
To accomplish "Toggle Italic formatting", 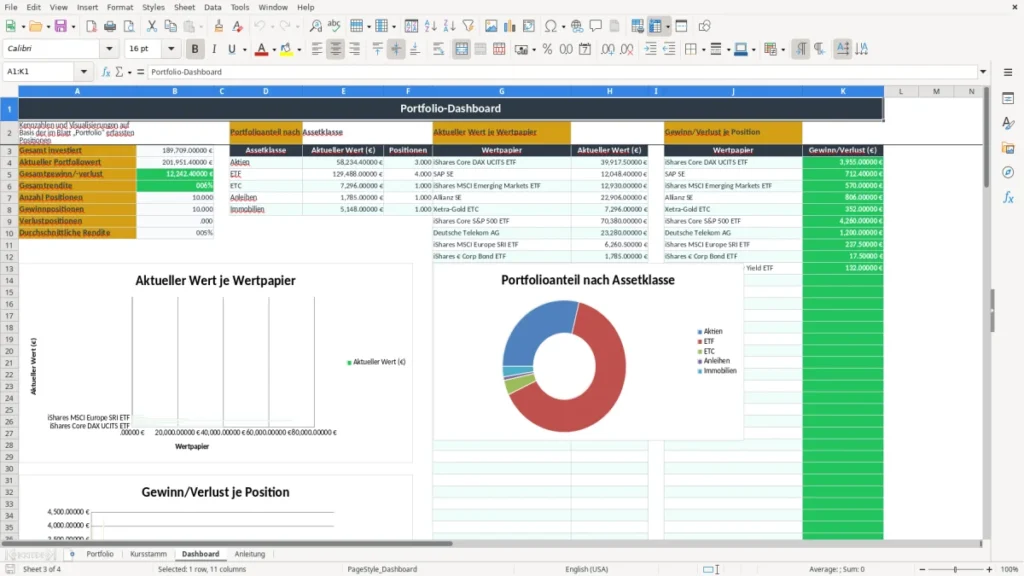I will click(214, 49).
